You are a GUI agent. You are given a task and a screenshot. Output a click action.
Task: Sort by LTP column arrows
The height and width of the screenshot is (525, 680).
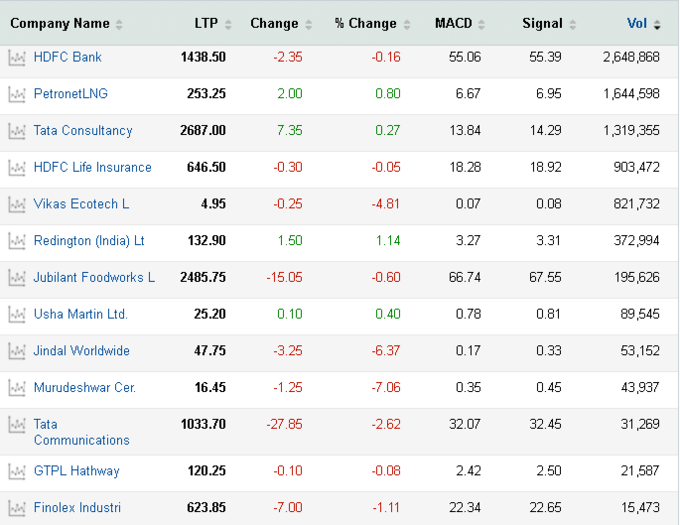tap(228, 25)
